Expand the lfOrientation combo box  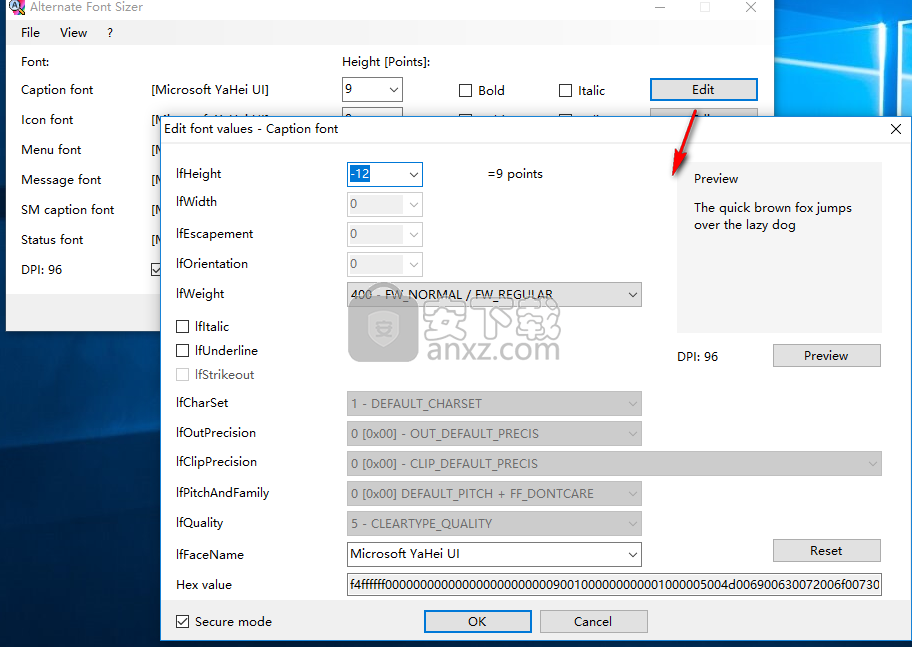pyautogui.click(x=414, y=264)
